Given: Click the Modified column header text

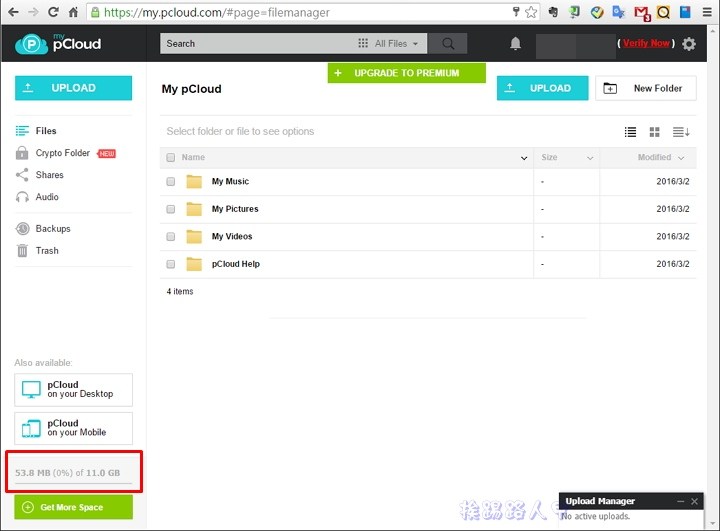Looking at the screenshot, I should tap(654, 158).
